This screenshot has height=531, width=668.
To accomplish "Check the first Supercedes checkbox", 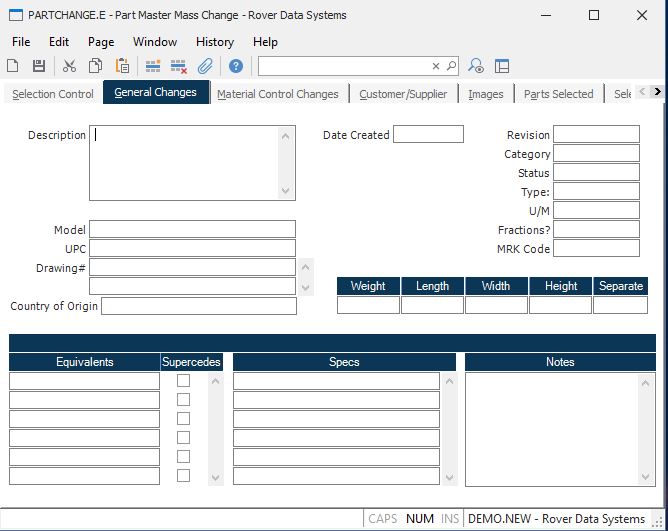I will click(x=183, y=381).
